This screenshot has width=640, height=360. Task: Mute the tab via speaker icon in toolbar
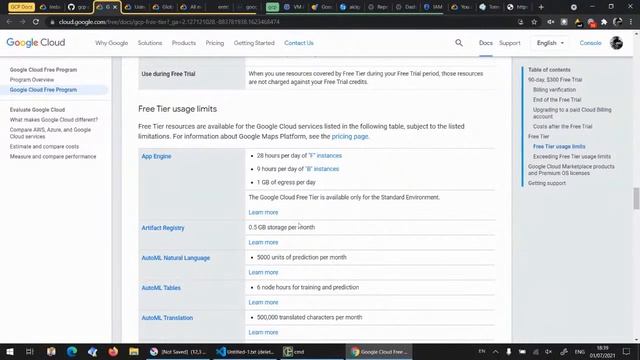pos(550,22)
